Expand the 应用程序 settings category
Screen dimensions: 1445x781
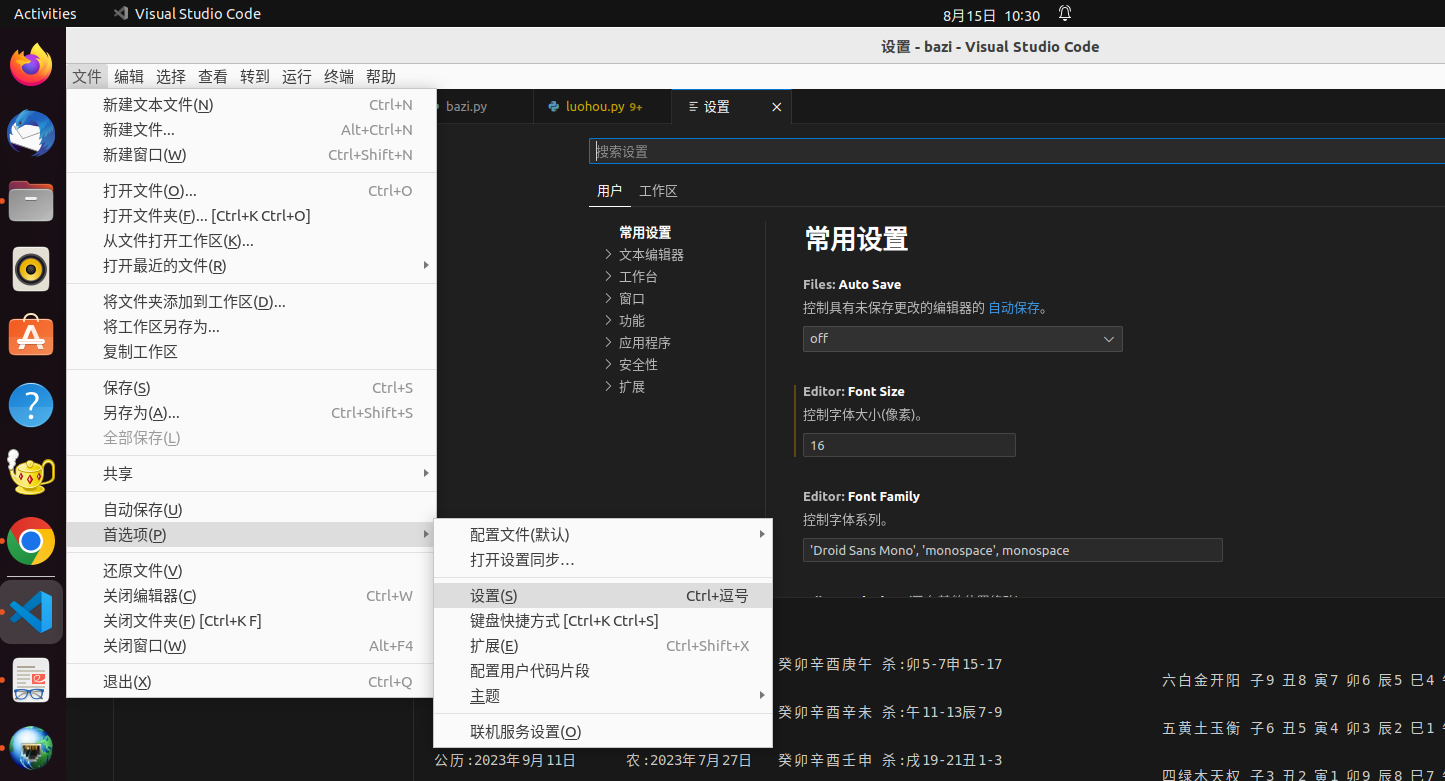[608, 342]
